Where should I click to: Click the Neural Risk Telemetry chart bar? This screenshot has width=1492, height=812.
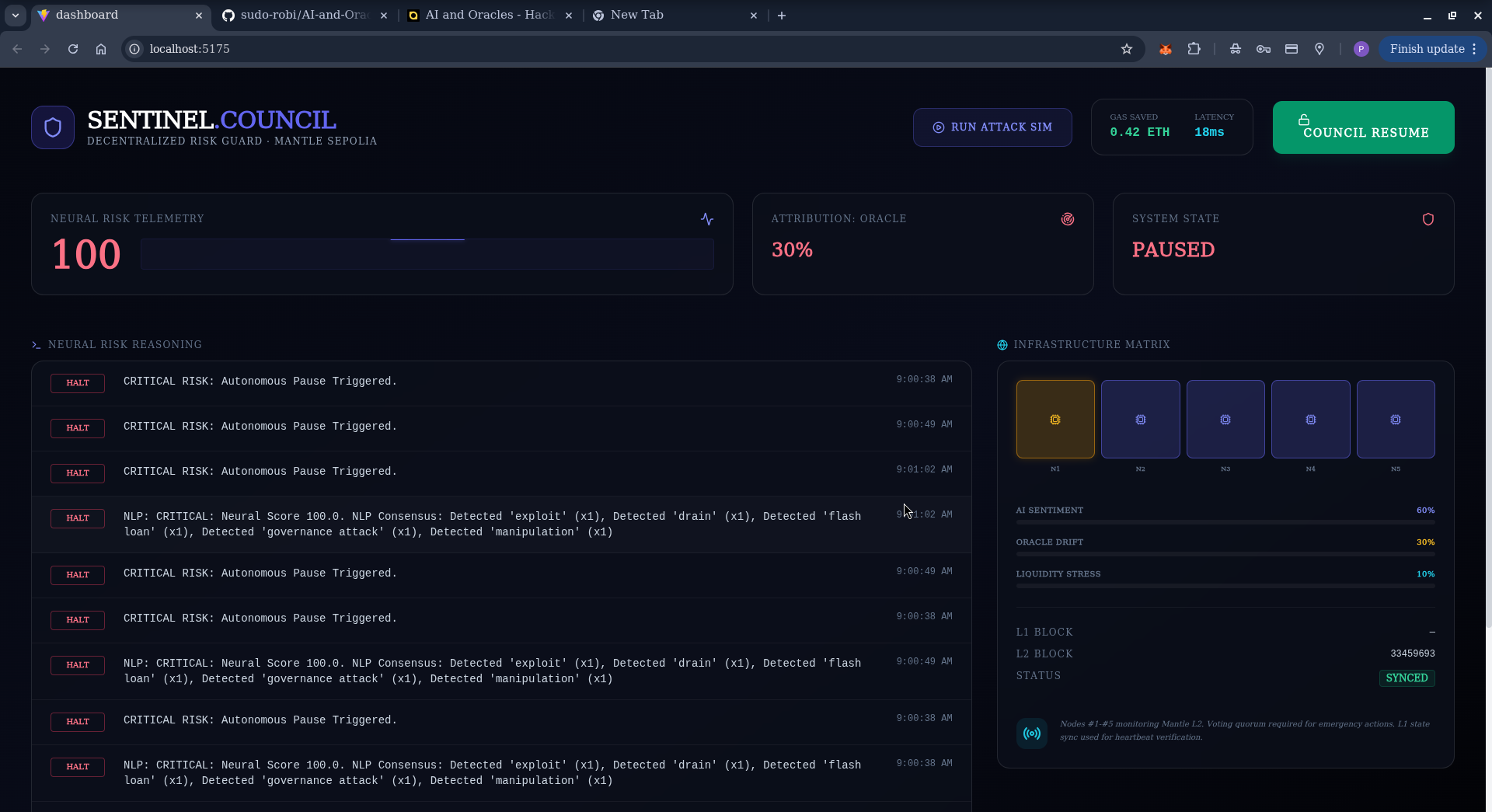point(427,254)
